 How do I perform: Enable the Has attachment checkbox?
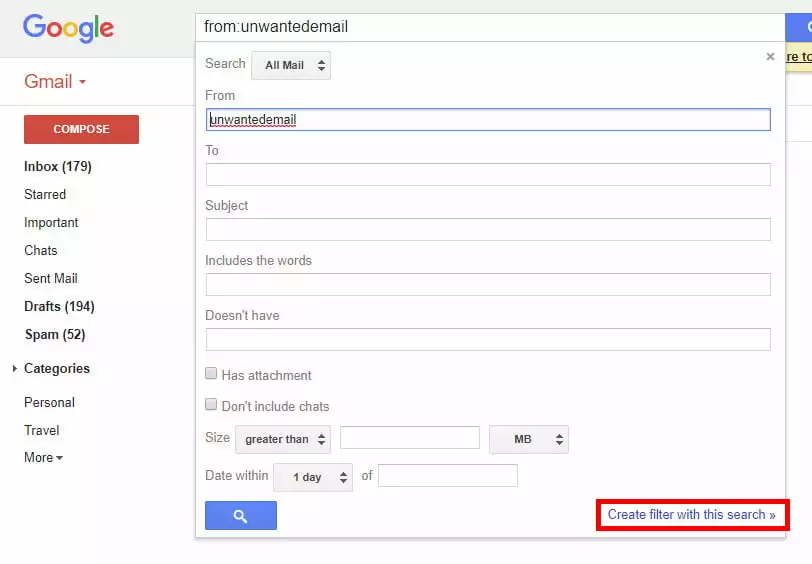(x=211, y=374)
